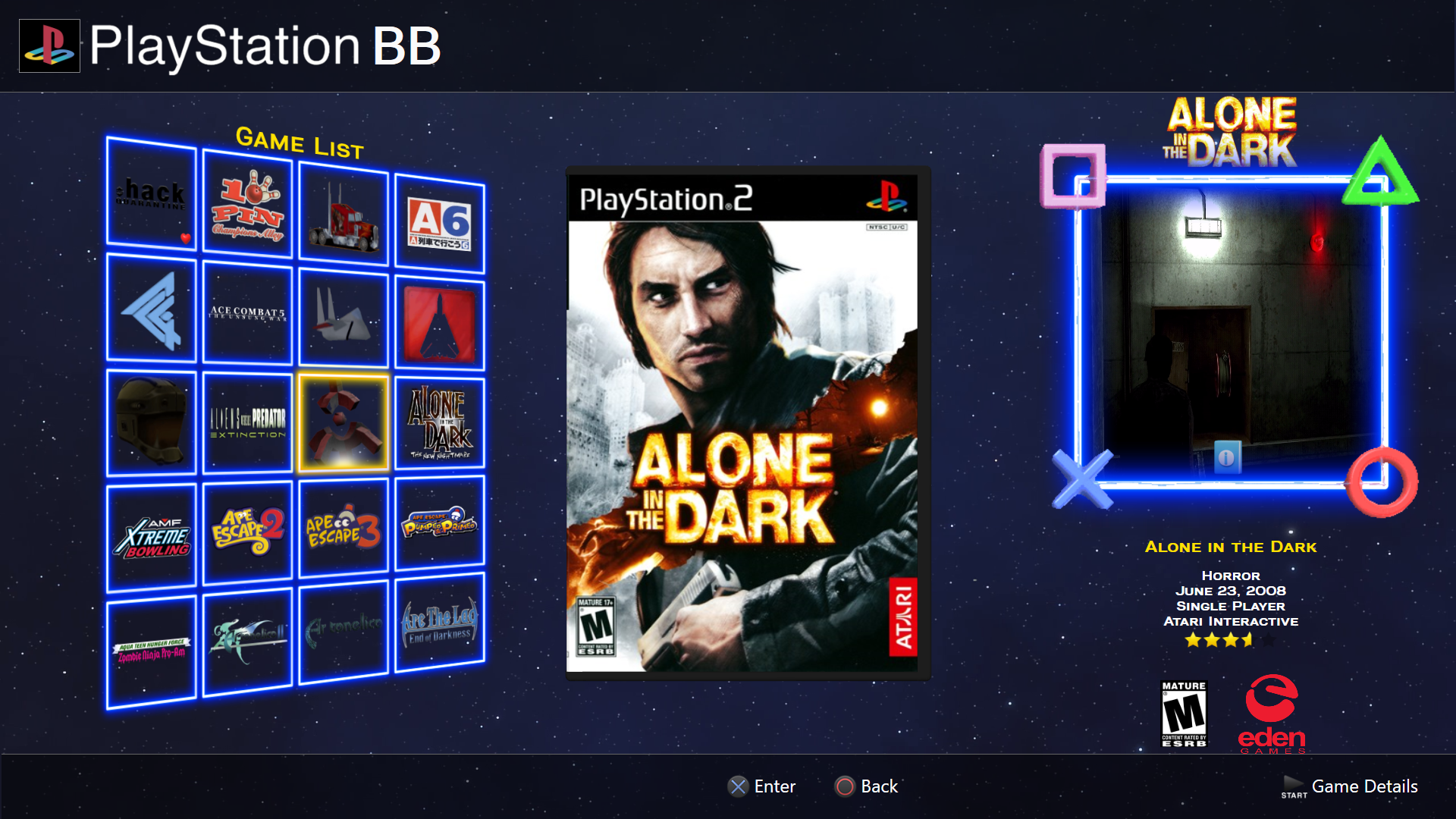Image resolution: width=1456 pixels, height=819 pixels.
Task: Select Arc the Lad End of Darkness tile
Action: click(x=439, y=623)
